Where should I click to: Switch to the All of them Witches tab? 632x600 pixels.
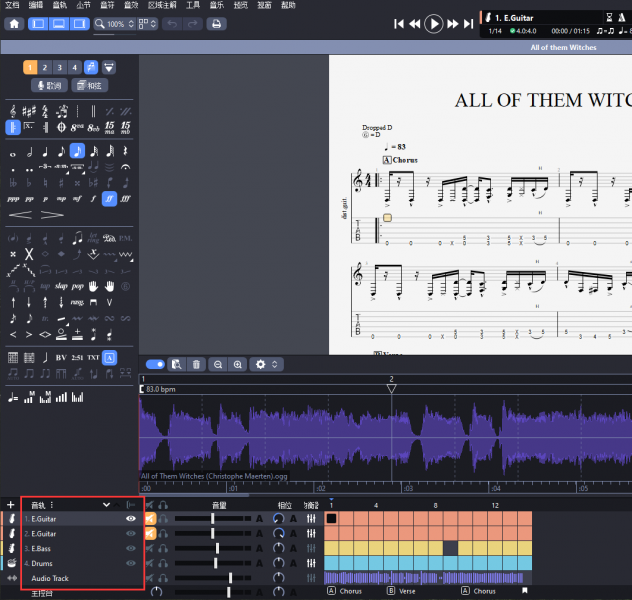tap(563, 47)
